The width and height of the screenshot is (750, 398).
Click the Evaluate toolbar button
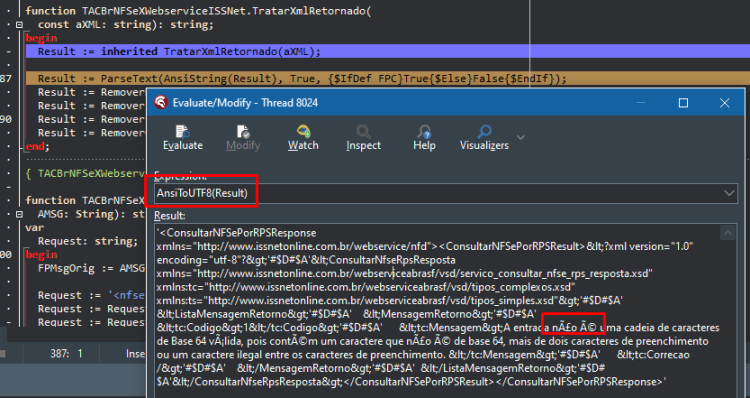point(183,138)
